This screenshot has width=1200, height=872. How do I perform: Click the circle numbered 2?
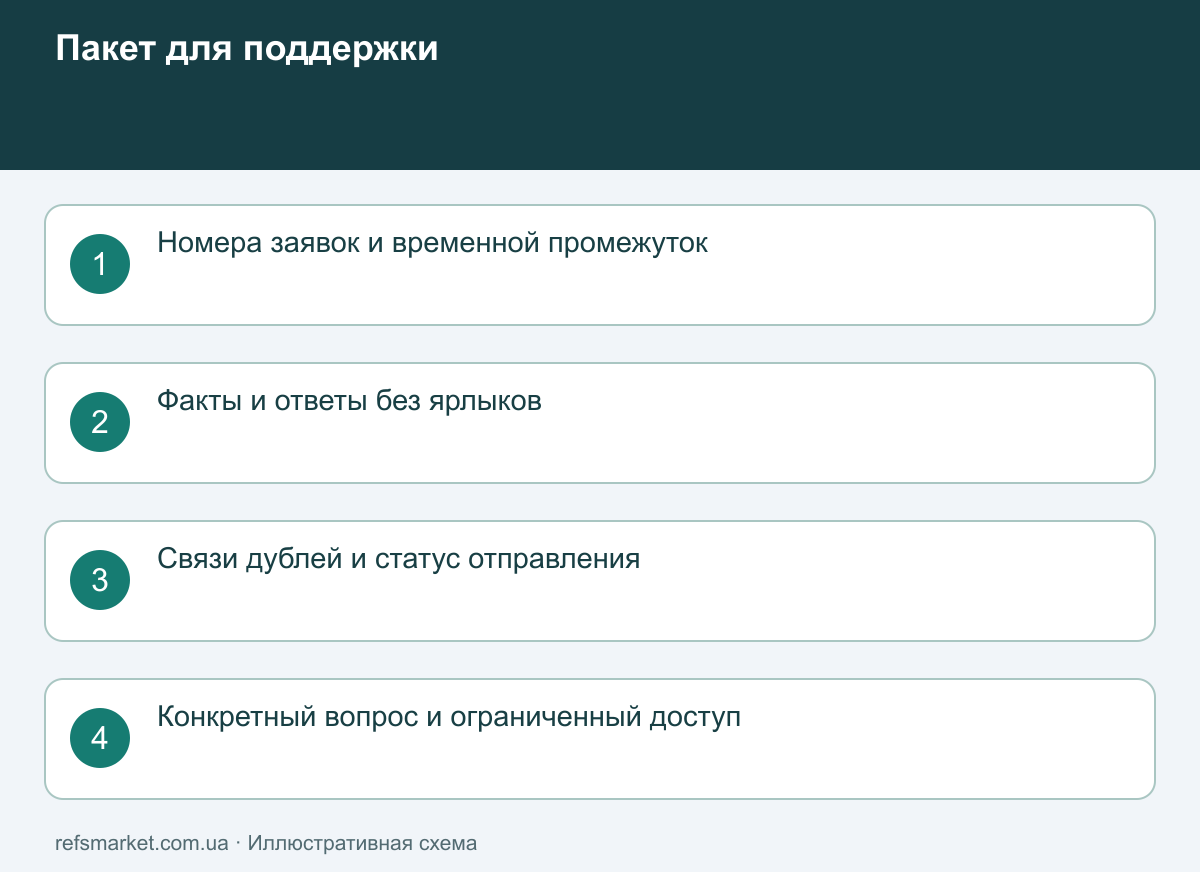click(x=100, y=422)
